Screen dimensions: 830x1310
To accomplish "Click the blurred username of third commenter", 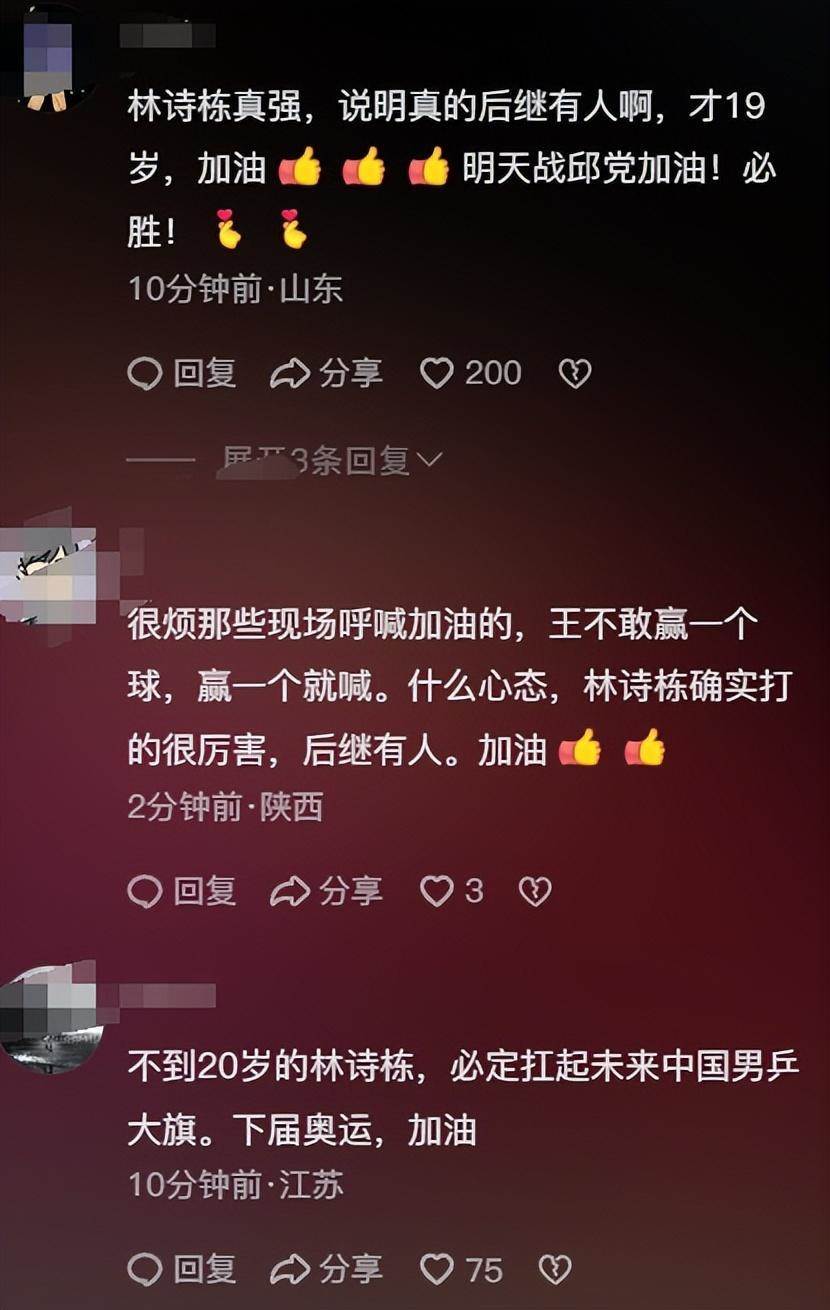I will [166, 995].
